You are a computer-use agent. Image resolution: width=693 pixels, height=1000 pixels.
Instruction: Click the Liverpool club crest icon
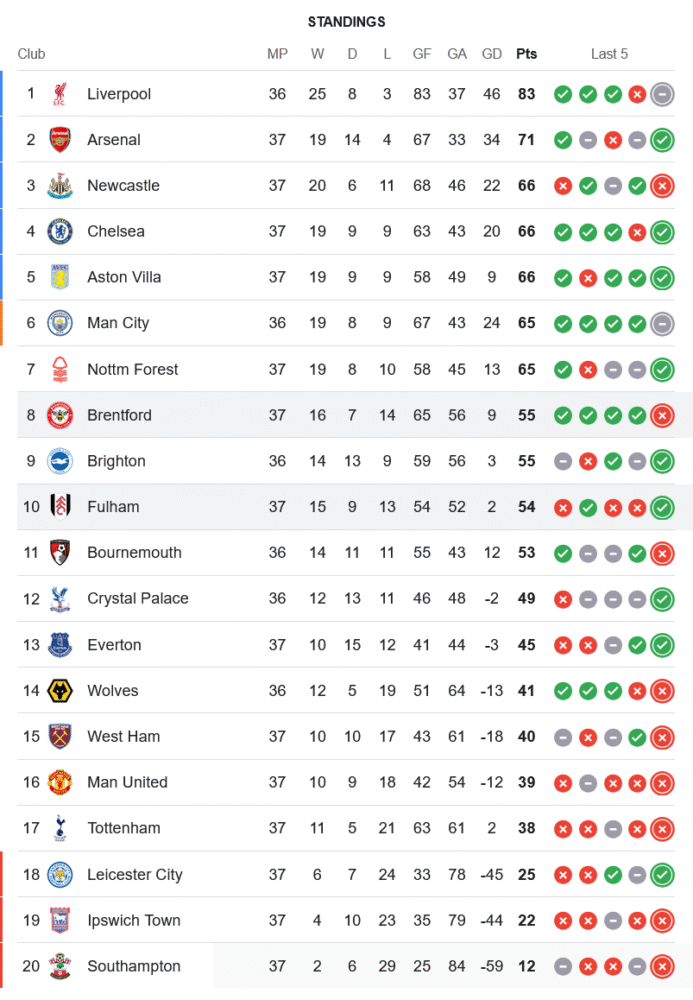tap(60, 94)
